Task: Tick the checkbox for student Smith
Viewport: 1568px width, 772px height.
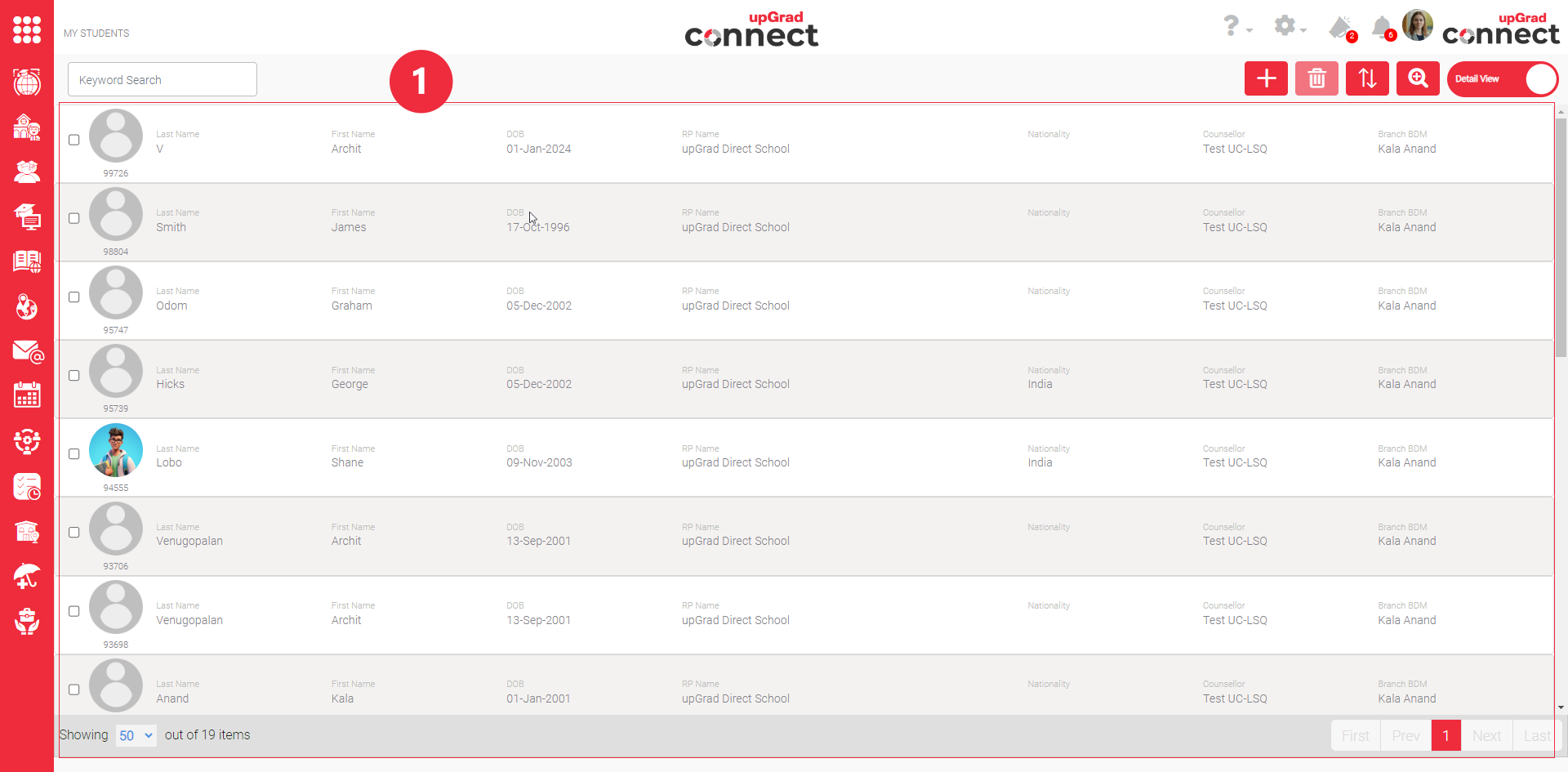Action: (74, 218)
